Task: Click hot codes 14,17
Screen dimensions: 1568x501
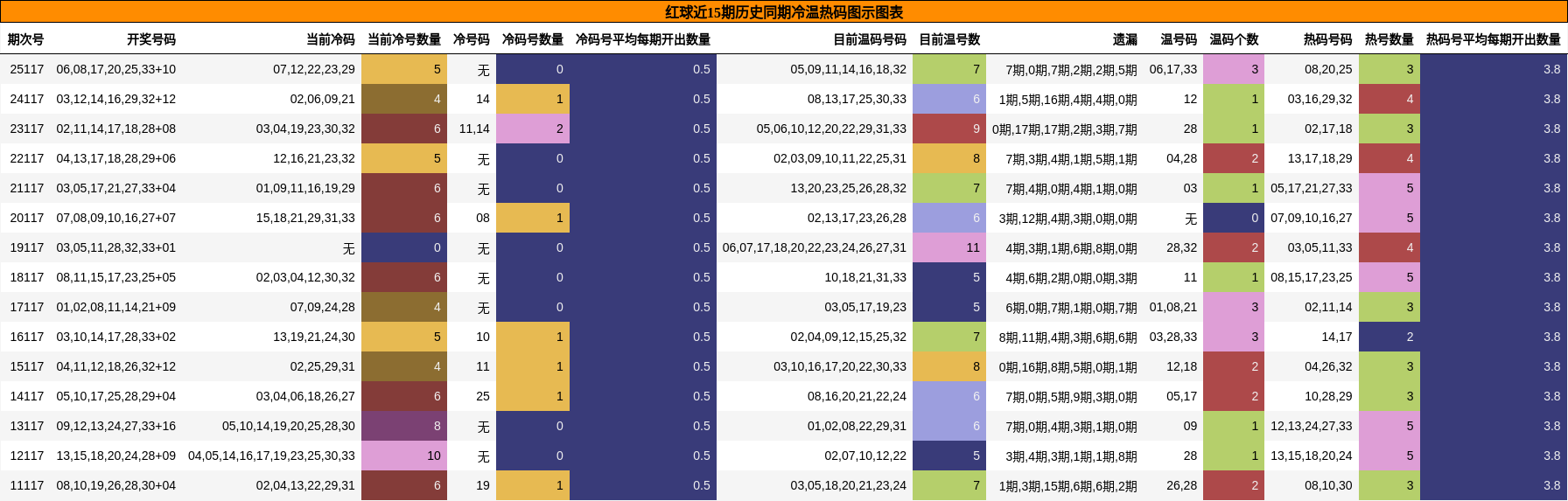Action: pyautogui.click(x=1337, y=337)
